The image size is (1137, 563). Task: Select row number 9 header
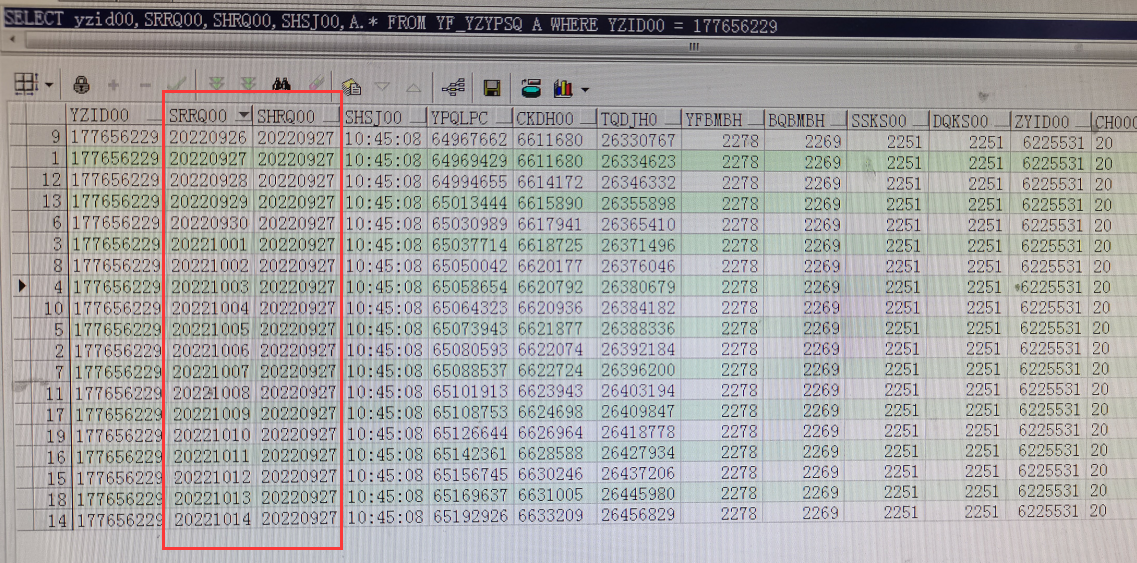click(x=46, y=136)
